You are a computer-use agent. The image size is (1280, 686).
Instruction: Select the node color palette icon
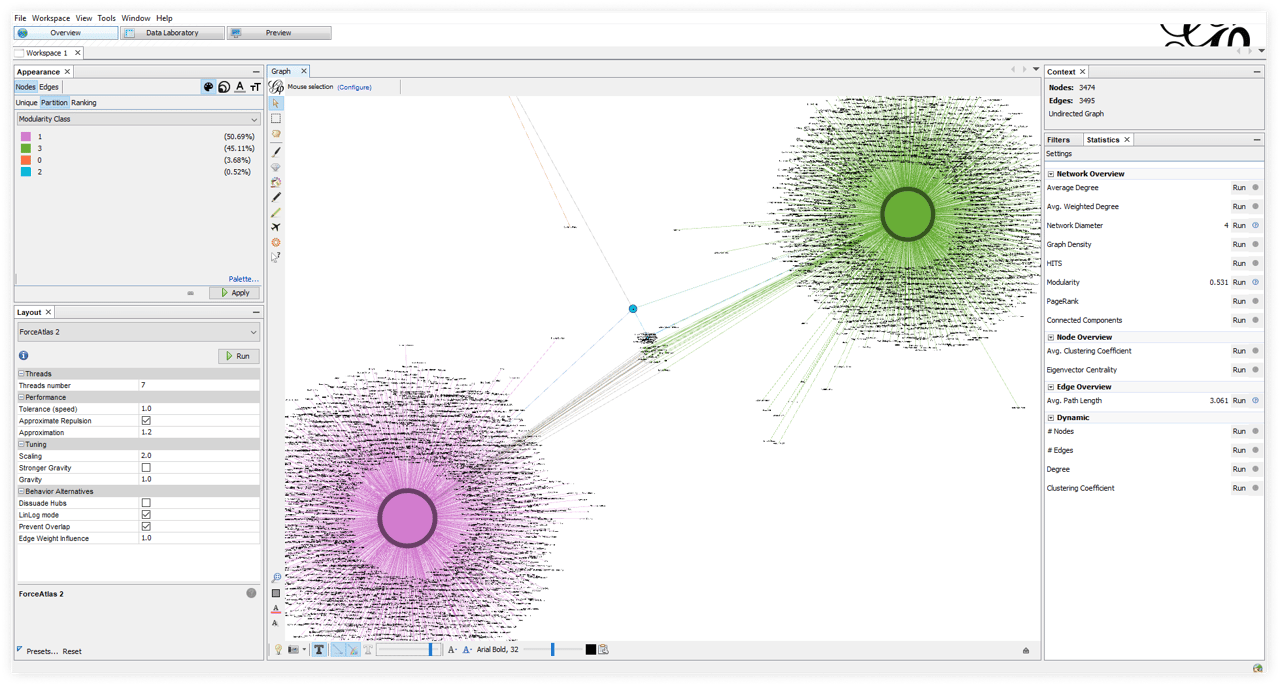click(x=208, y=87)
